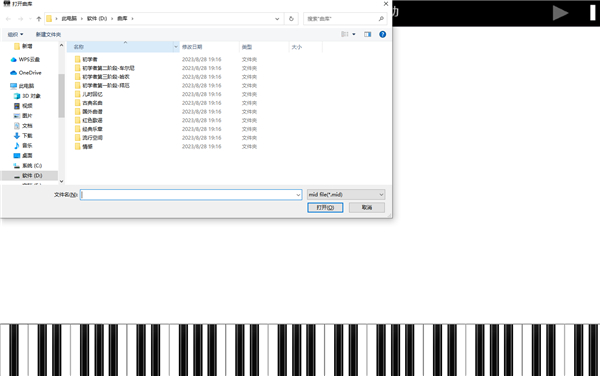600x376 pixels.
Task: Click the Back navigation arrow
Action: (8, 18)
